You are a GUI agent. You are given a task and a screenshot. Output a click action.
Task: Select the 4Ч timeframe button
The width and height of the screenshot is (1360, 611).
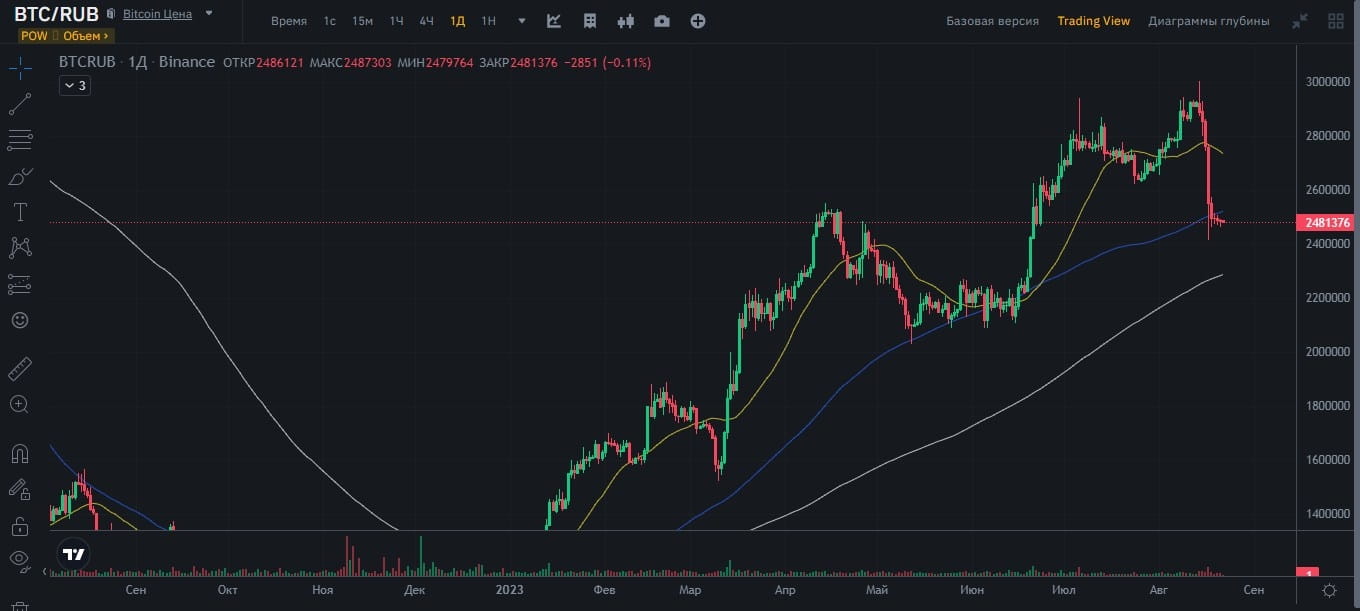[x=427, y=21]
